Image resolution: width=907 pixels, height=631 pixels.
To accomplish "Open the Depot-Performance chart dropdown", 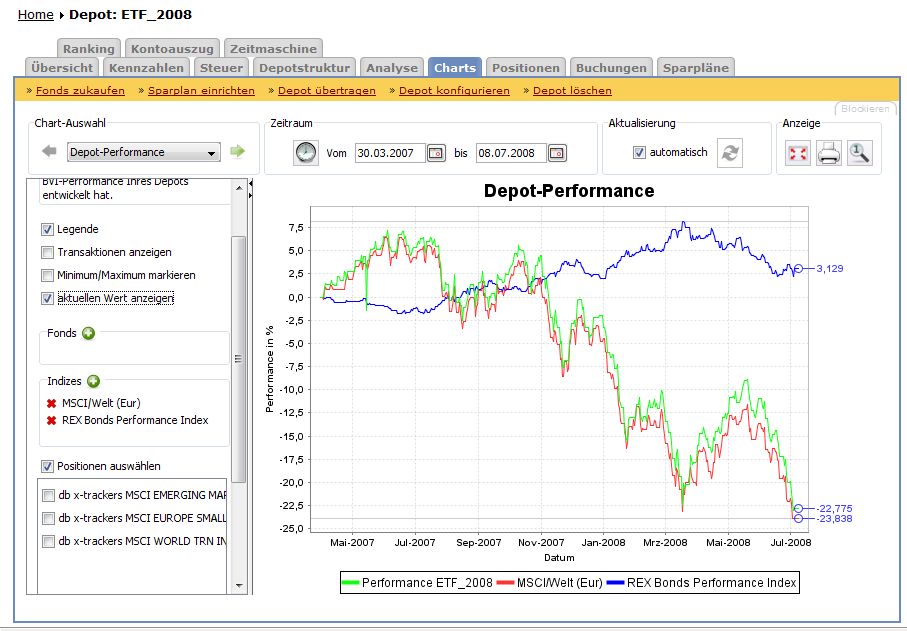I will (143, 153).
